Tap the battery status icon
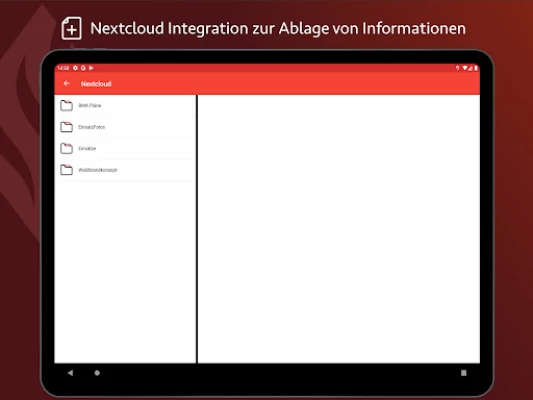533x400 pixels. tap(476, 68)
